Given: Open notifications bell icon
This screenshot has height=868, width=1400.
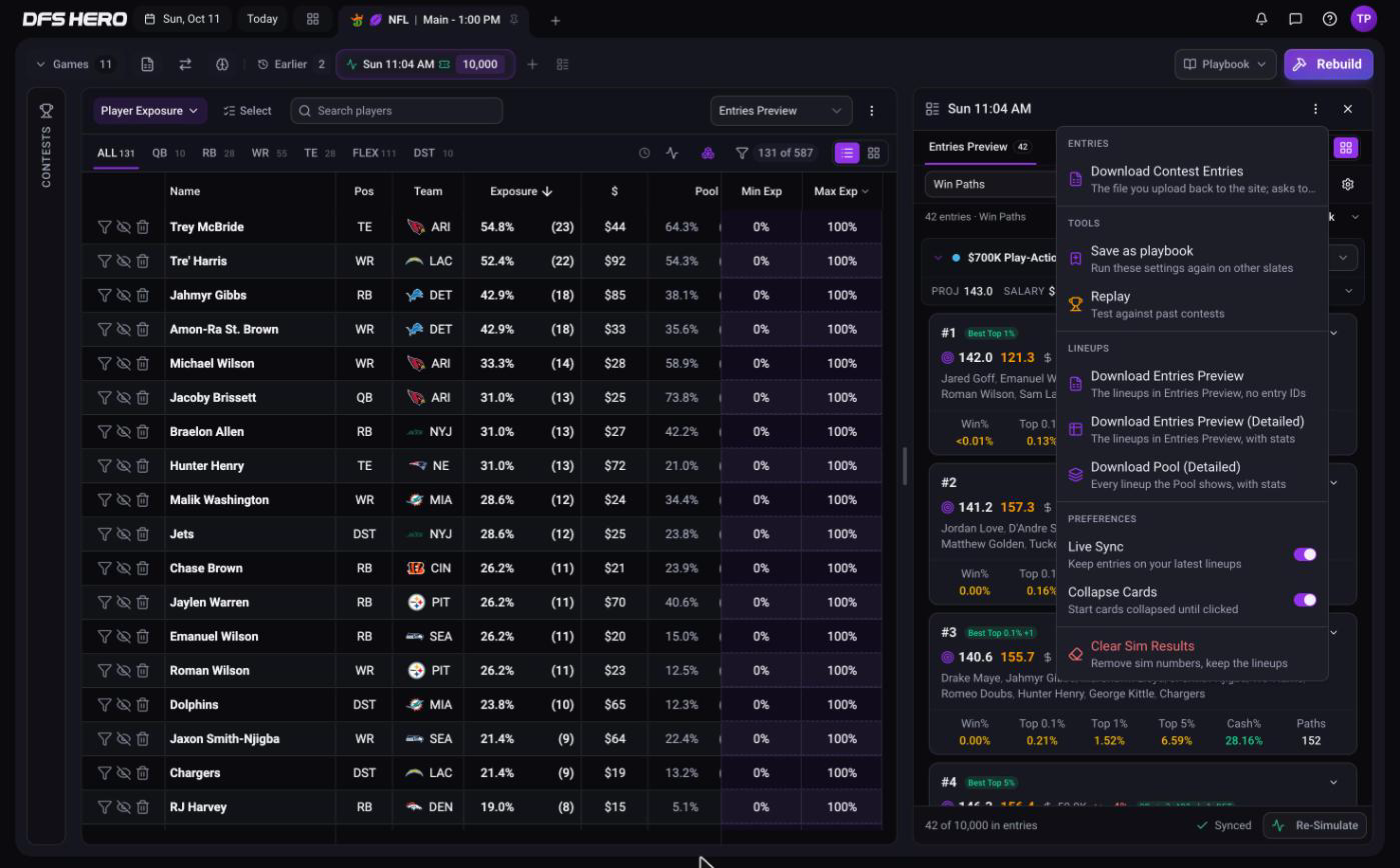Looking at the screenshot, I should tap(1261, 19).
